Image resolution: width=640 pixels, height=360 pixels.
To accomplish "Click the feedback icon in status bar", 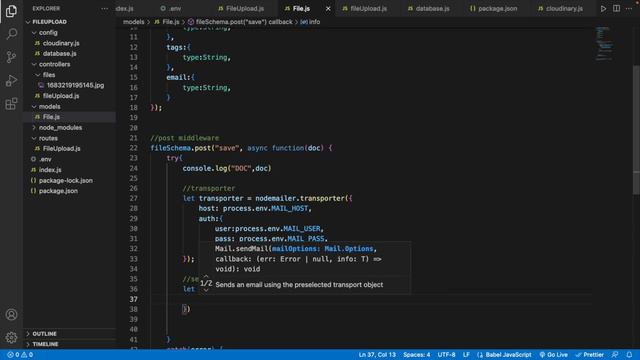I will tap(615, 355).
